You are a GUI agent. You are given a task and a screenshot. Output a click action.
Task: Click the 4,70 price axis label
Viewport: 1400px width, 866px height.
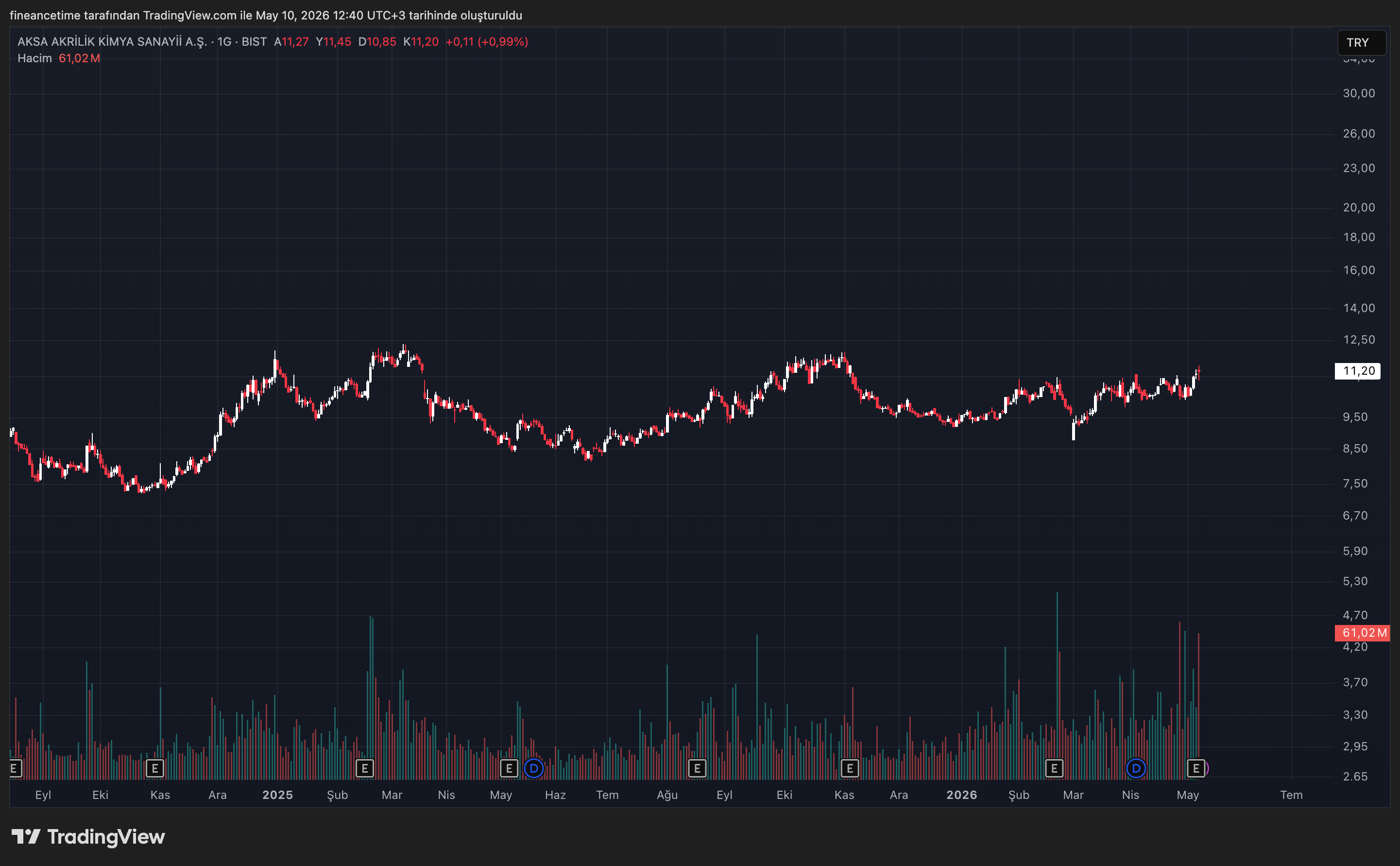(x=1355, y=615)
